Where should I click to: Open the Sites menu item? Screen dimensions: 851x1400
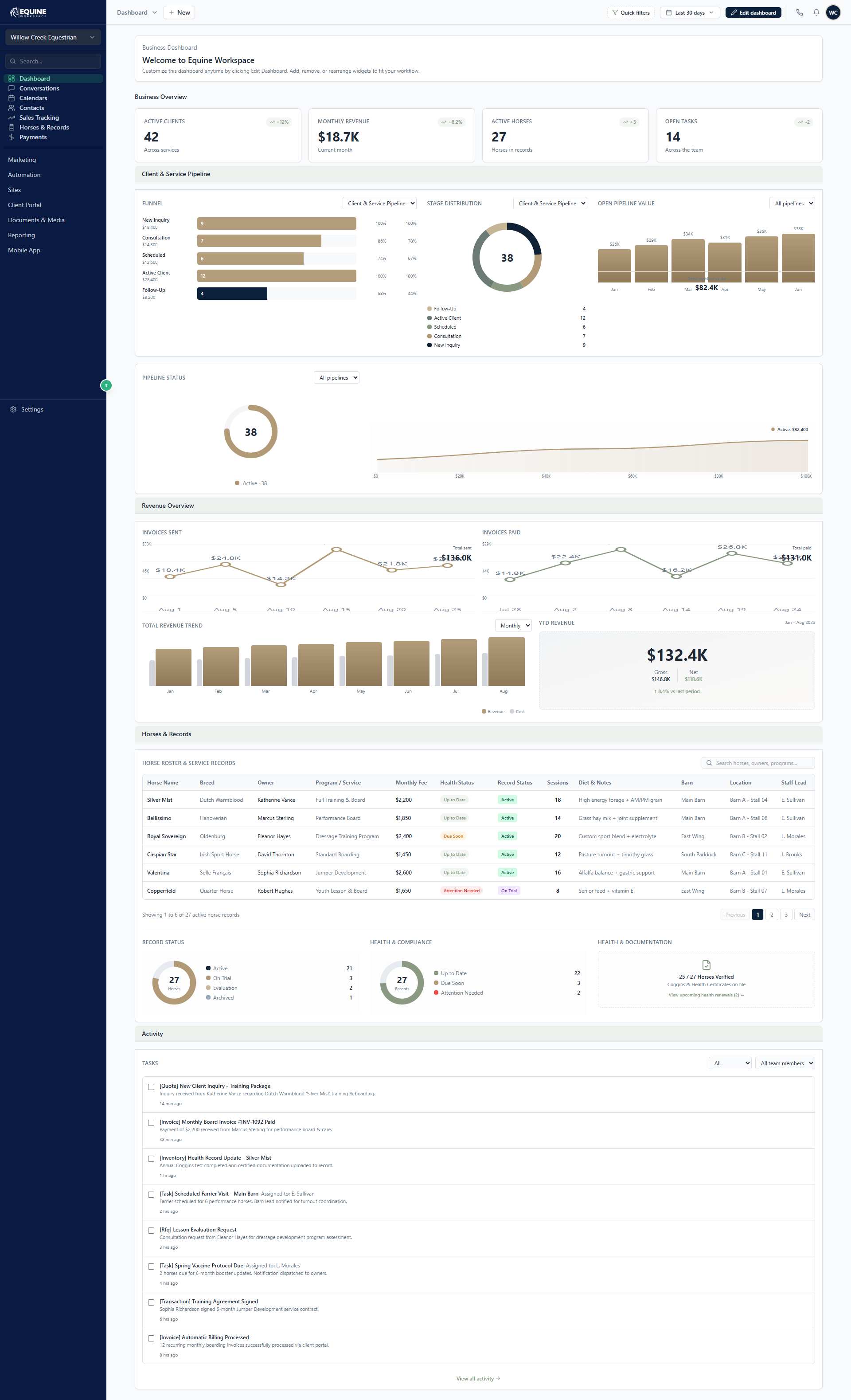[x=15, y=190]
